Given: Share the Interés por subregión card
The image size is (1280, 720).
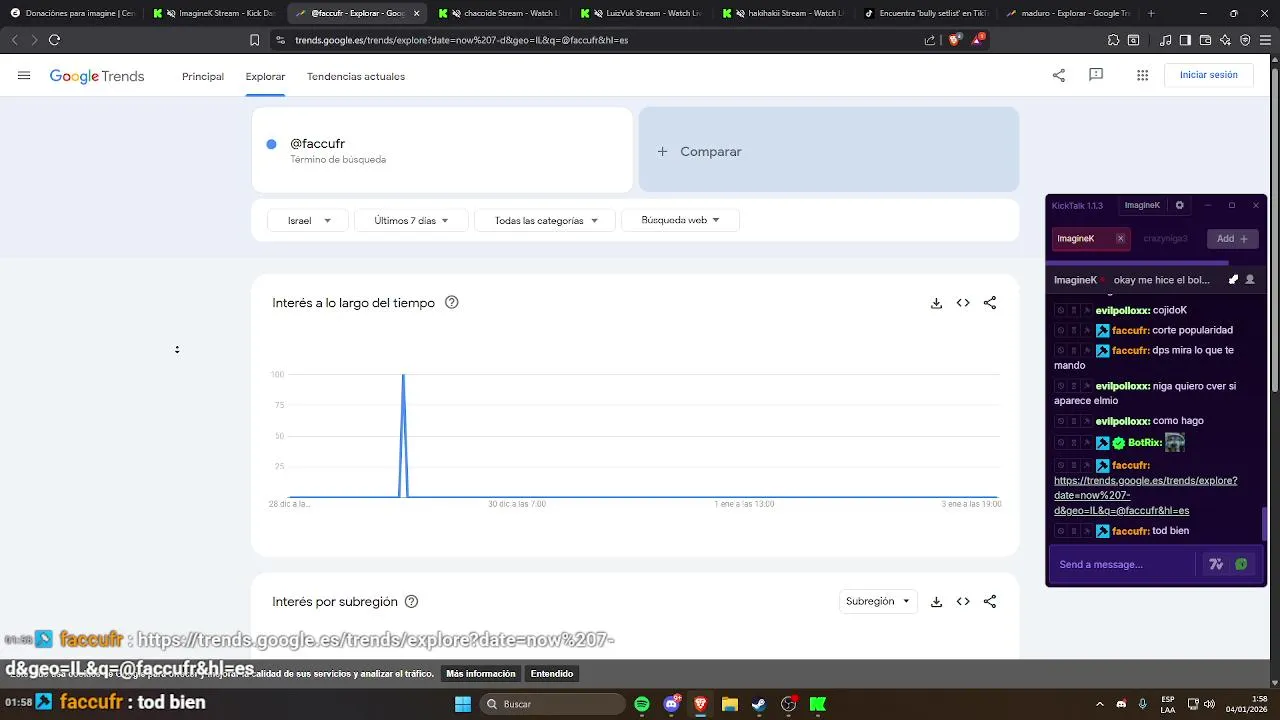Looking at the screenshot, I should [990, 602].
